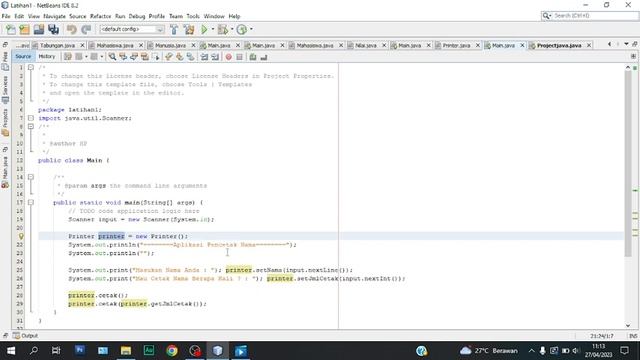
Task: Open the default config combo box
Action: click(132, 29)
